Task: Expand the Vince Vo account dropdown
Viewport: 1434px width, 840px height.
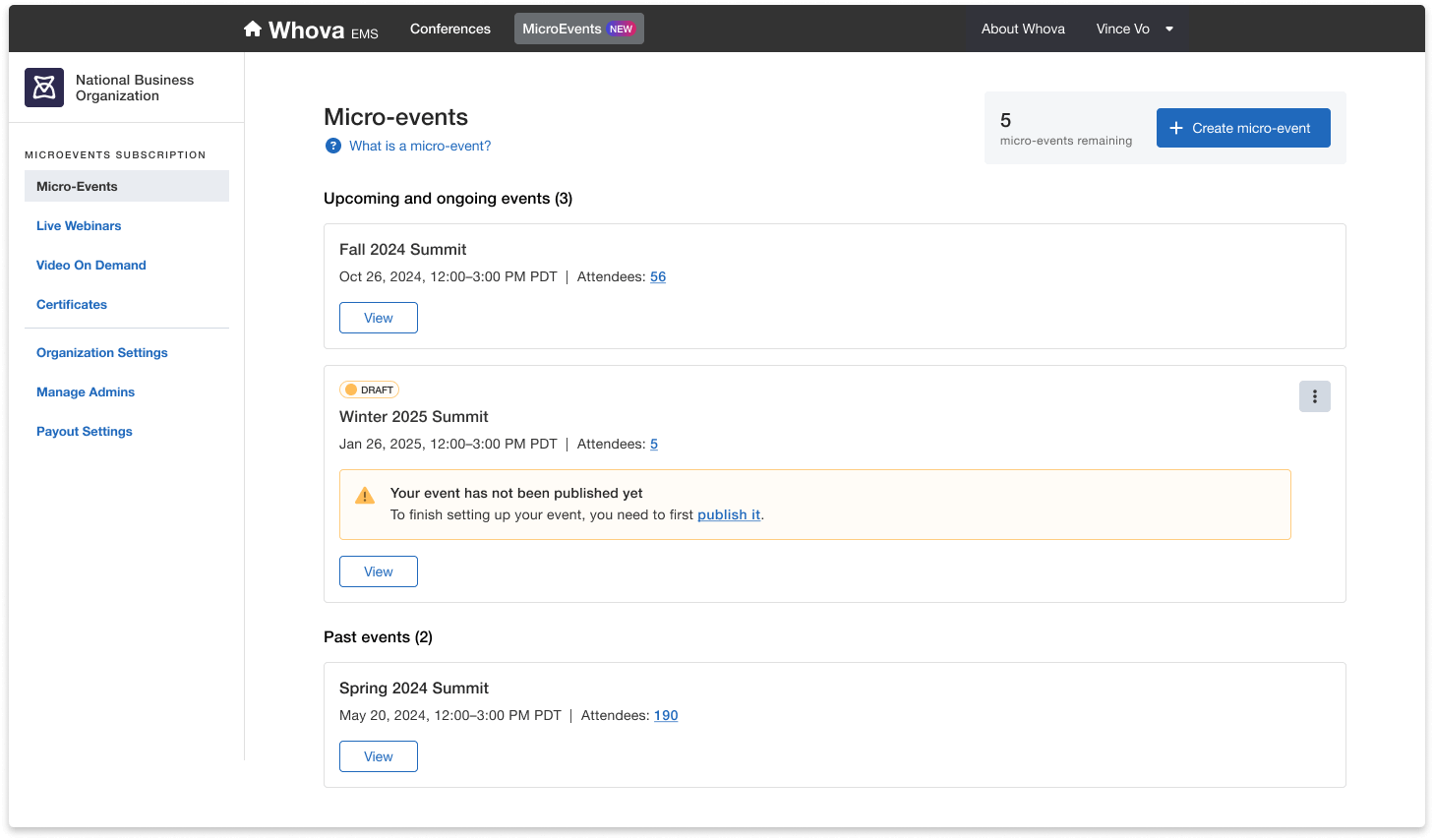Action: pos(1168,30)
